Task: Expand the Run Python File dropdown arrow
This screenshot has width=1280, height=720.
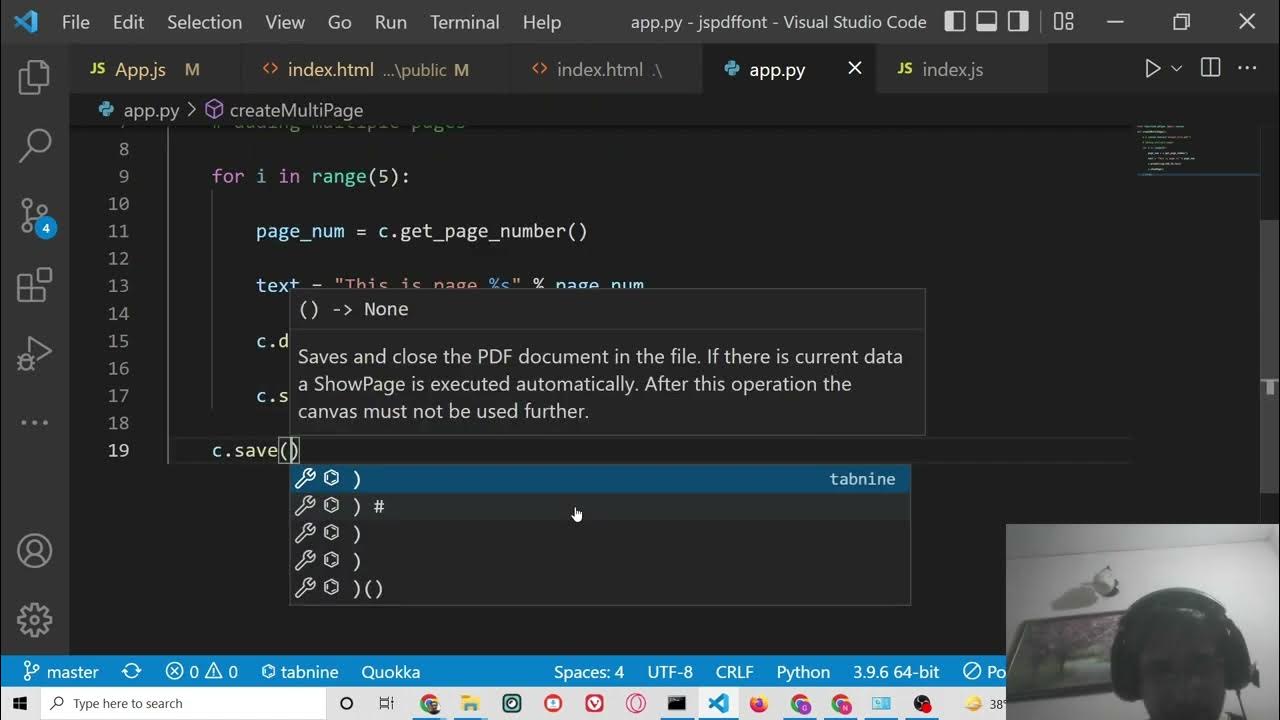Action: [1177, 68]
